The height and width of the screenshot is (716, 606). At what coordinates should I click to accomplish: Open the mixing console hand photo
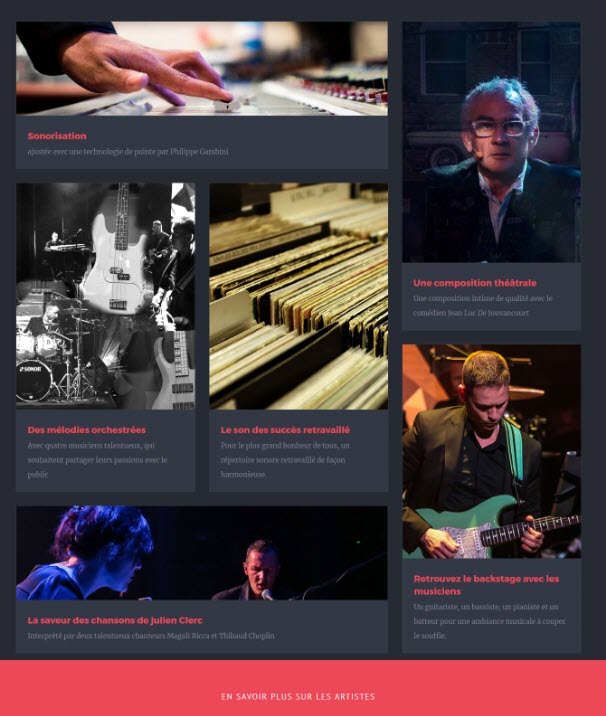tap(202, 68)
